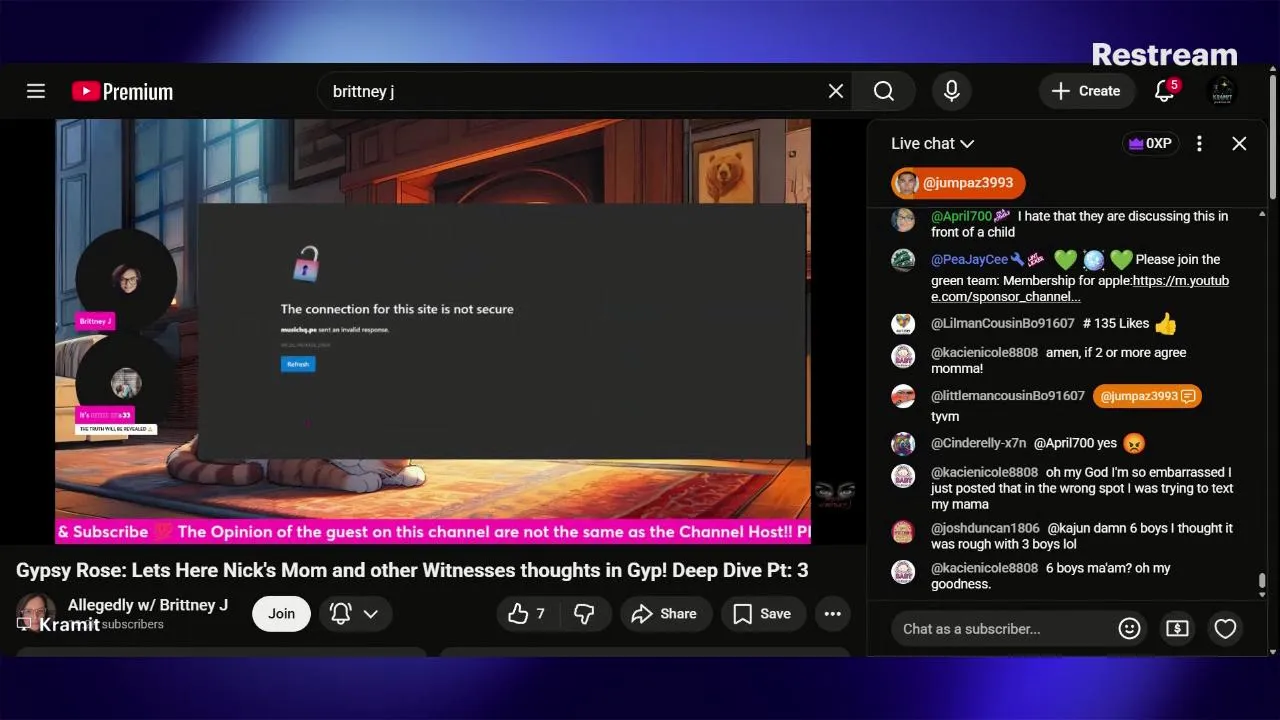Focus the Chat as a subscriber field
Image resolution: width=1280 pixels, height=720 pixels.
(1003, 629)
